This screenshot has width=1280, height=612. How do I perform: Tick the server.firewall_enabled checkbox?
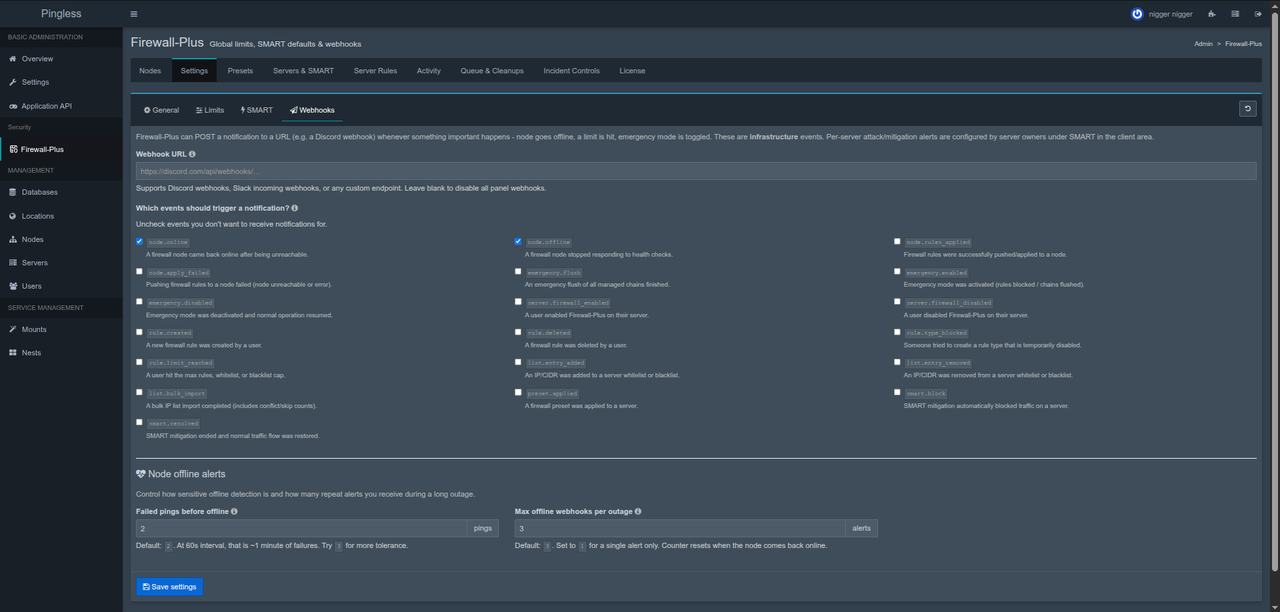pyautogui.click(x=518, y=301)
